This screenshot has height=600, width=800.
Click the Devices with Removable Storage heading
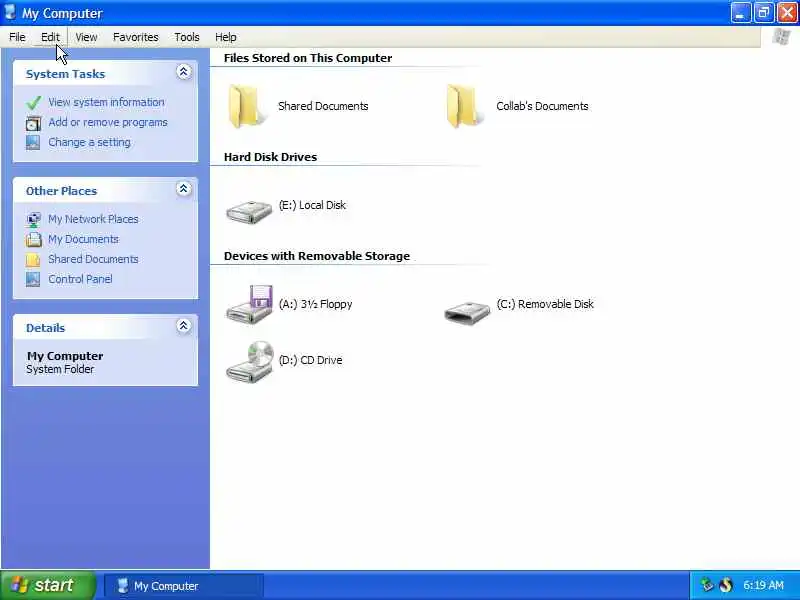pos(317,256)
